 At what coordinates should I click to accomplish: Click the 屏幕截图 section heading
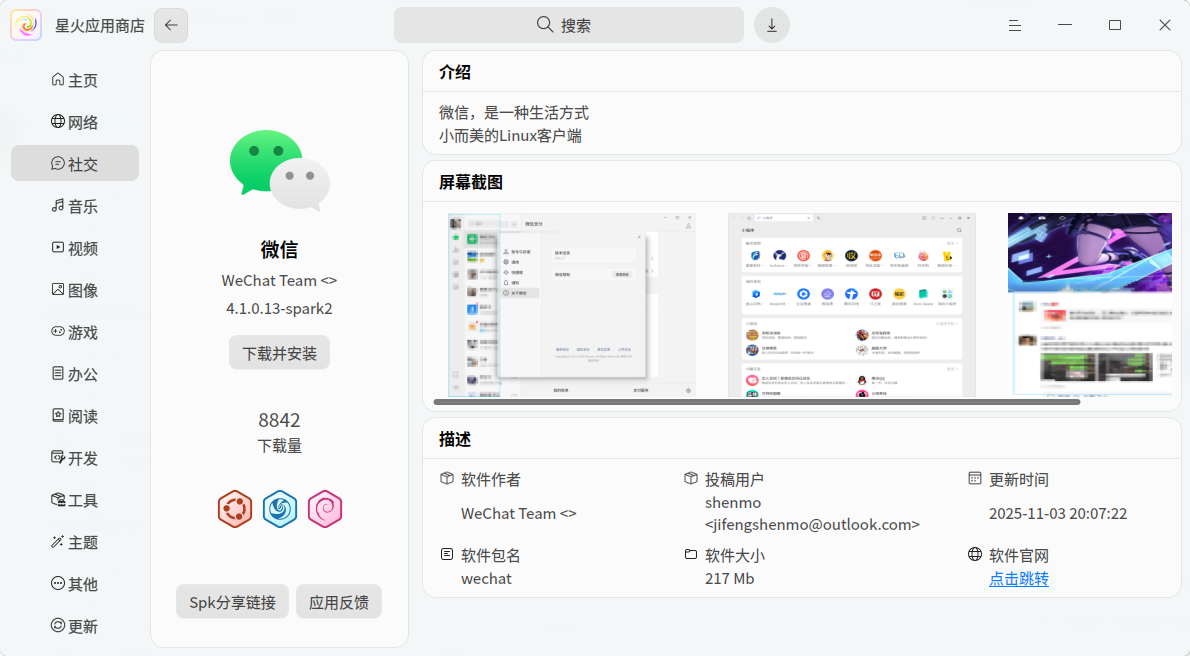coord(471,182)
